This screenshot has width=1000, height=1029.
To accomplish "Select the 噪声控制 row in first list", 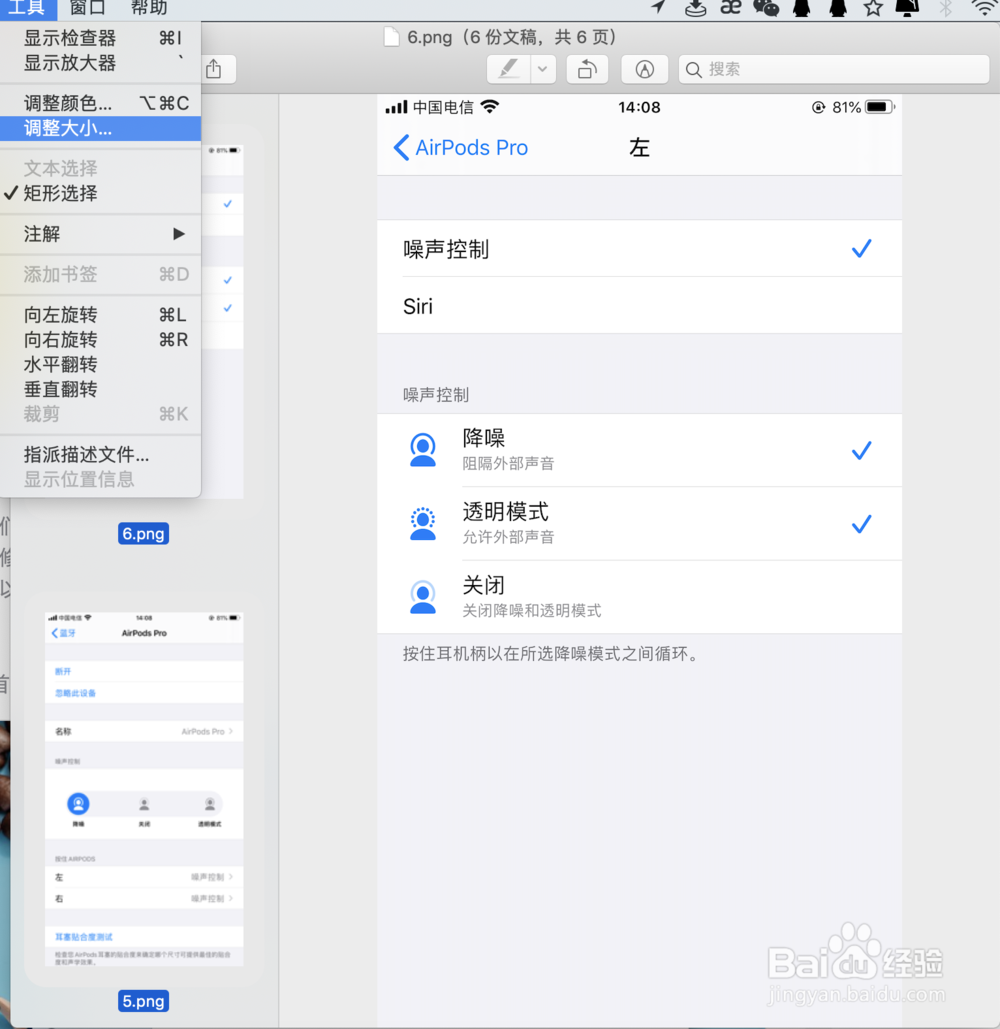I will [x=639, y=249].
